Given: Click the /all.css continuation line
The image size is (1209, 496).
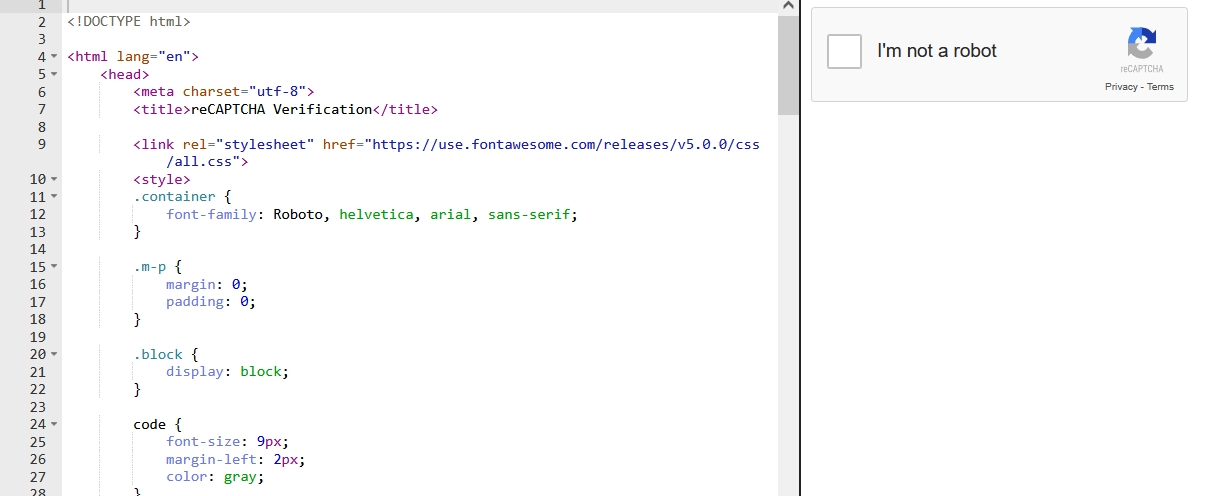Looking at the screenshot, I should coord(207,161).
